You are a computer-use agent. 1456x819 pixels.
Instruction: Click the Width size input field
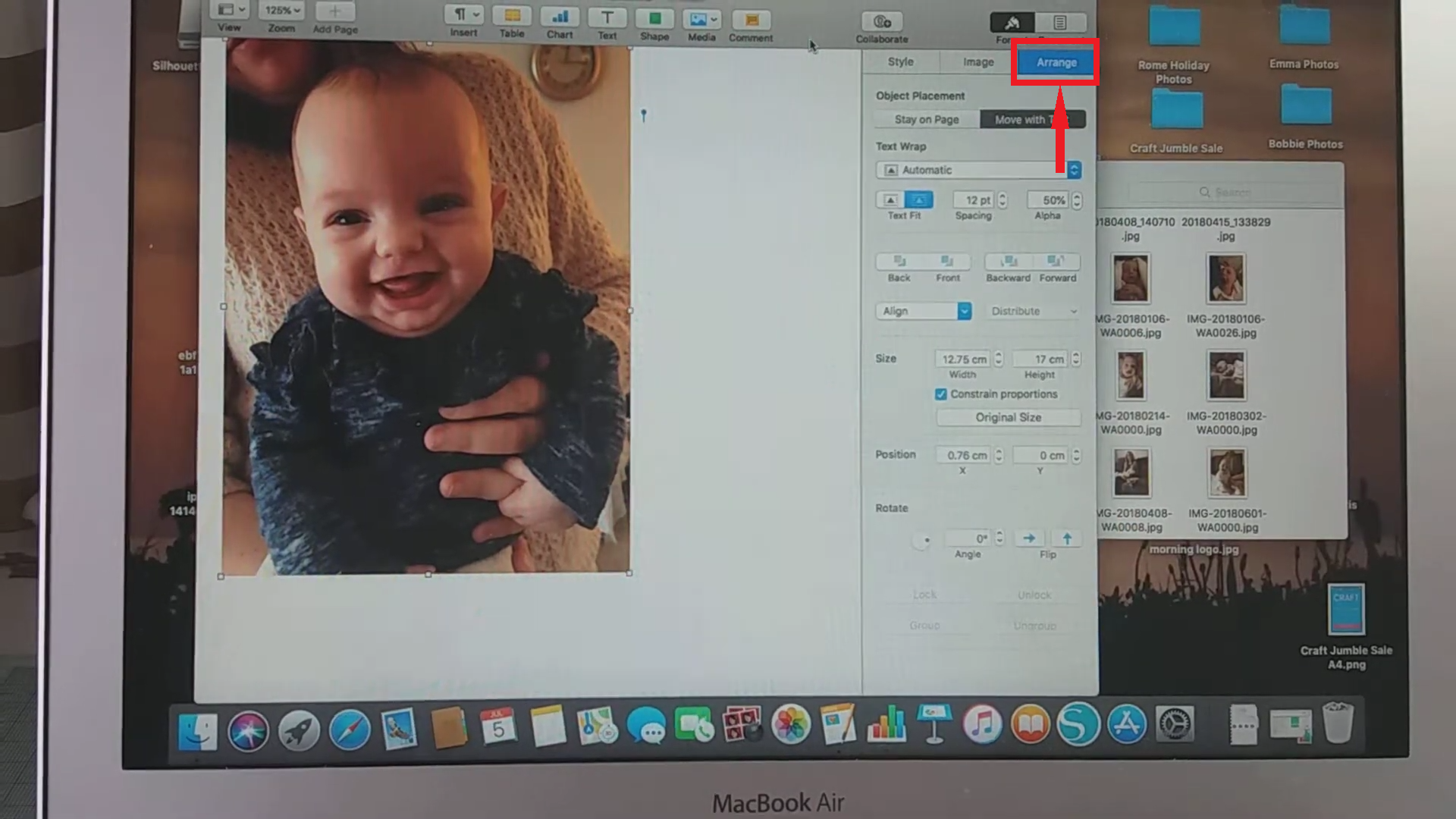963,359
